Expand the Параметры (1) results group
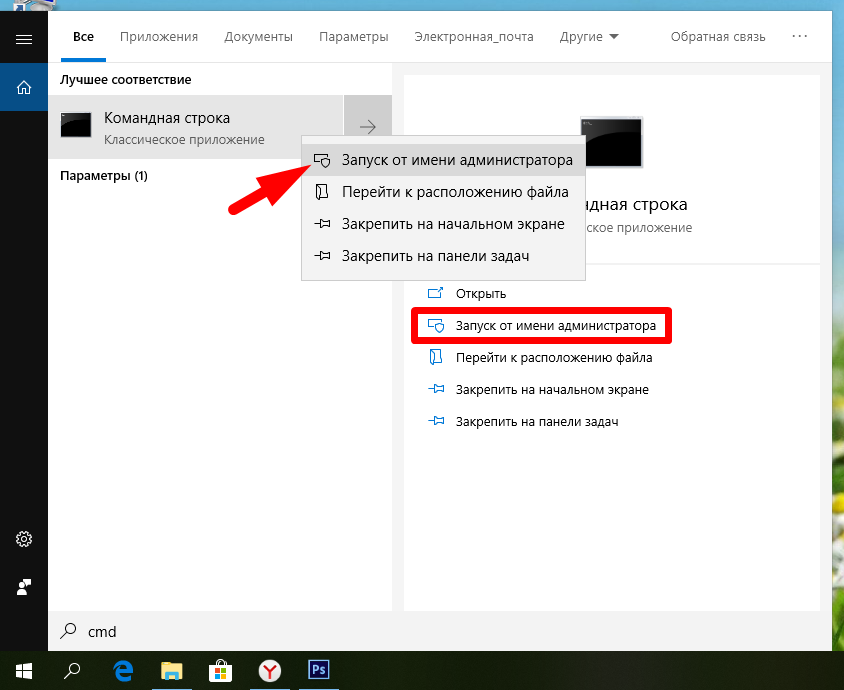Screen dimensions: 844x690 [x=104, y=175]
